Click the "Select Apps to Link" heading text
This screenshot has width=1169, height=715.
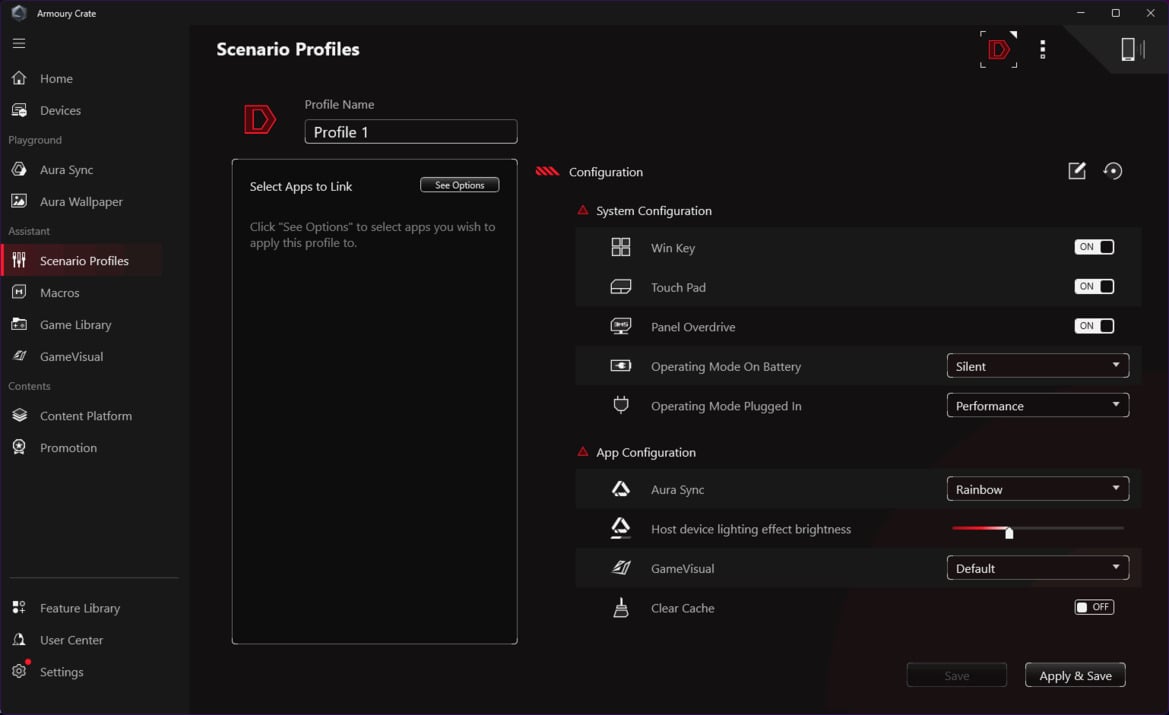point(300,186)
